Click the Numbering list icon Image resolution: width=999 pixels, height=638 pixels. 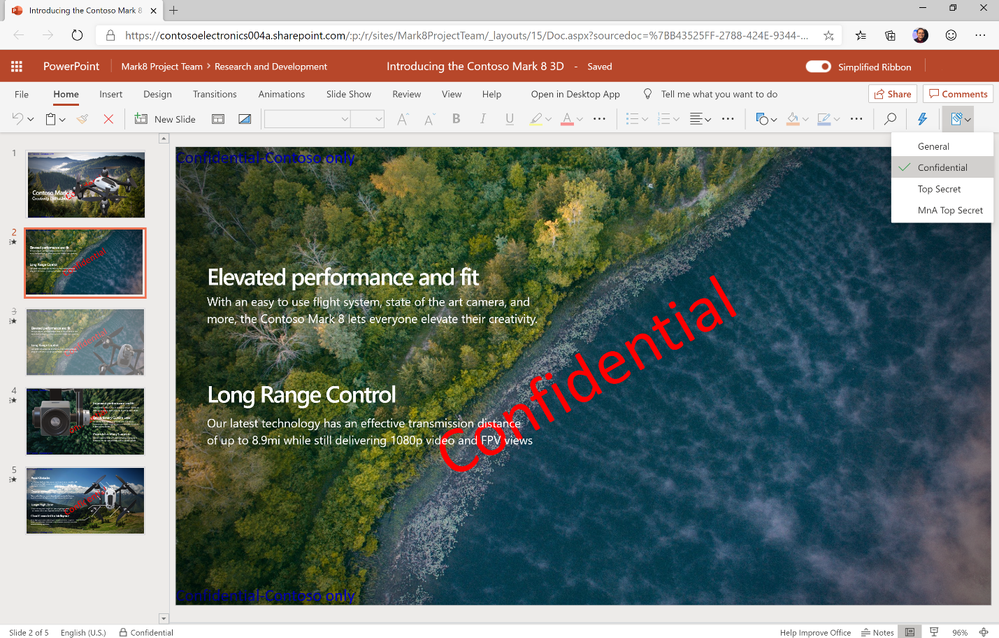663,119
